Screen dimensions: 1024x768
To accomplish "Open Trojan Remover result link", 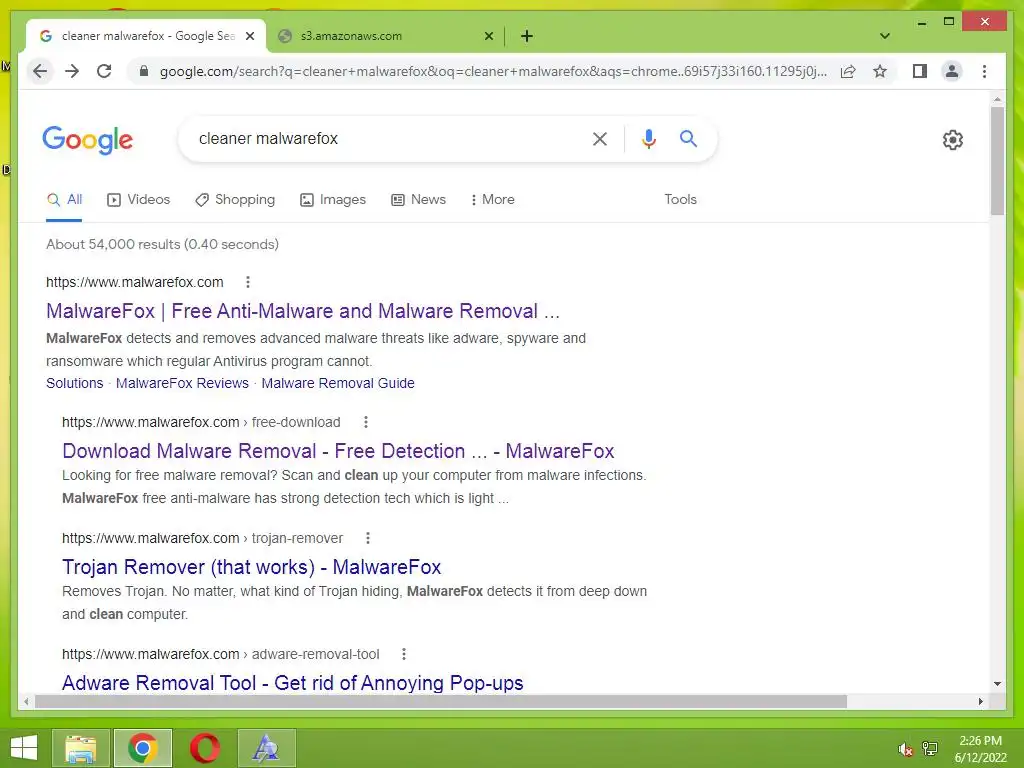I will pyautogui.click(x=251, y=567).
